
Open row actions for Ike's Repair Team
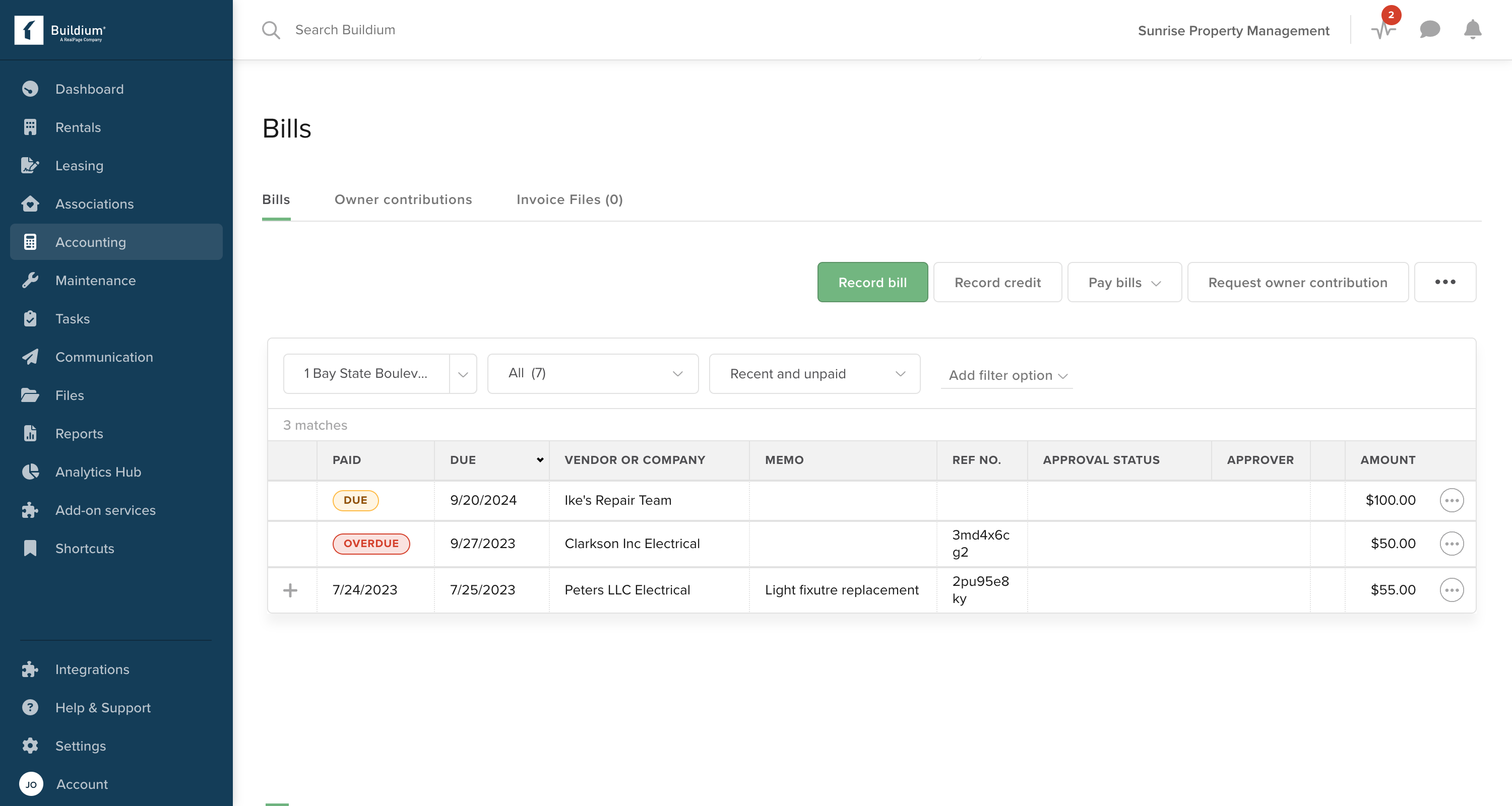[1451, 500]
